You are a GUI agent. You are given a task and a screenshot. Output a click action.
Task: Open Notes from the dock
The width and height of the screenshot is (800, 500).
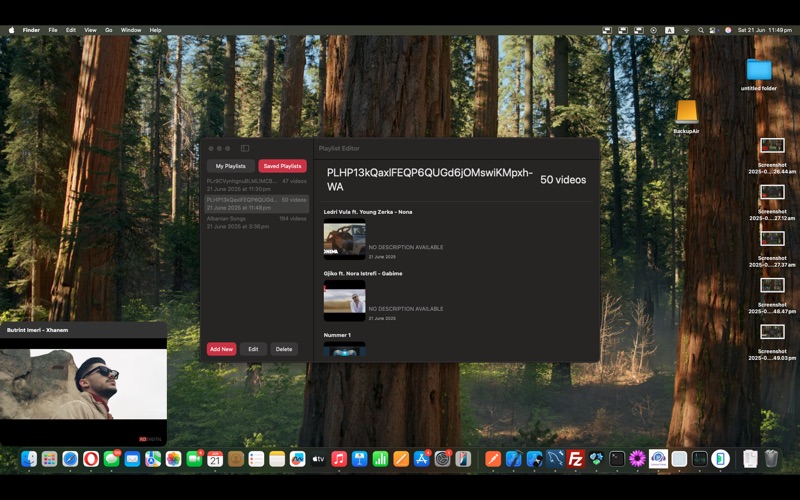[277, 459]
